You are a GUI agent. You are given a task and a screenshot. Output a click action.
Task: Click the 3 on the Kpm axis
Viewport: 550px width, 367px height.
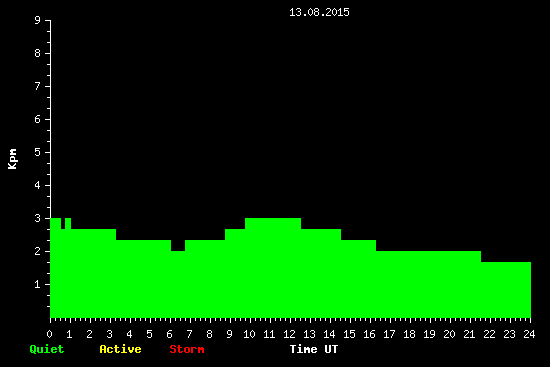(38, 218)
